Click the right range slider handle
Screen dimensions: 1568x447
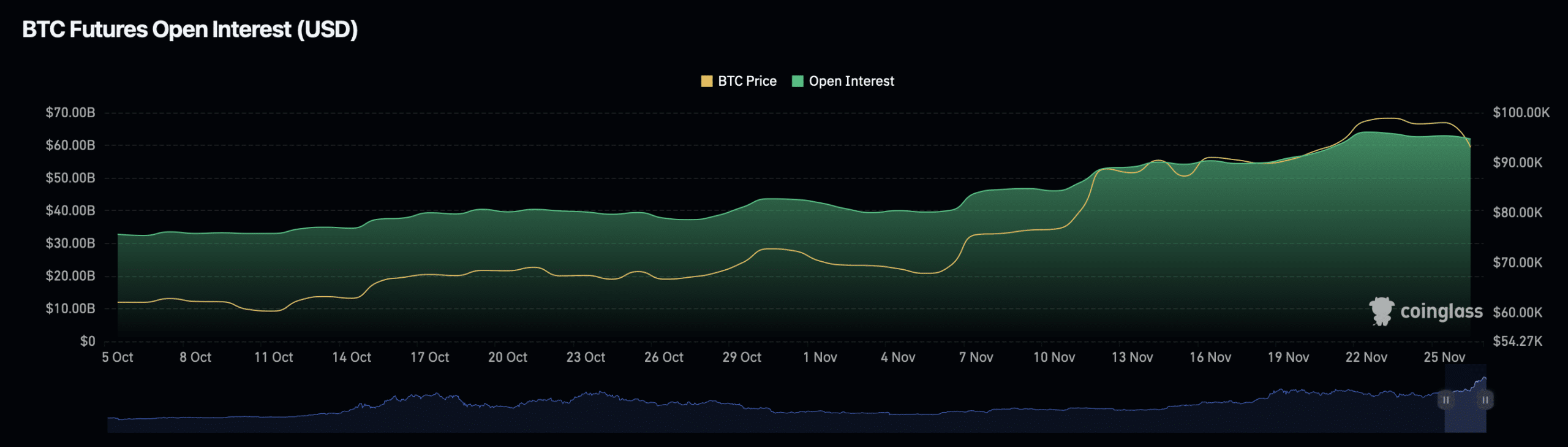(1485, 400)
